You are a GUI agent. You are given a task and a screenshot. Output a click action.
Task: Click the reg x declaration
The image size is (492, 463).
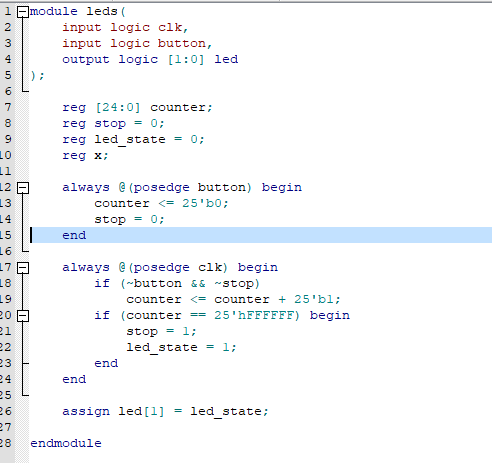[85, 156]
